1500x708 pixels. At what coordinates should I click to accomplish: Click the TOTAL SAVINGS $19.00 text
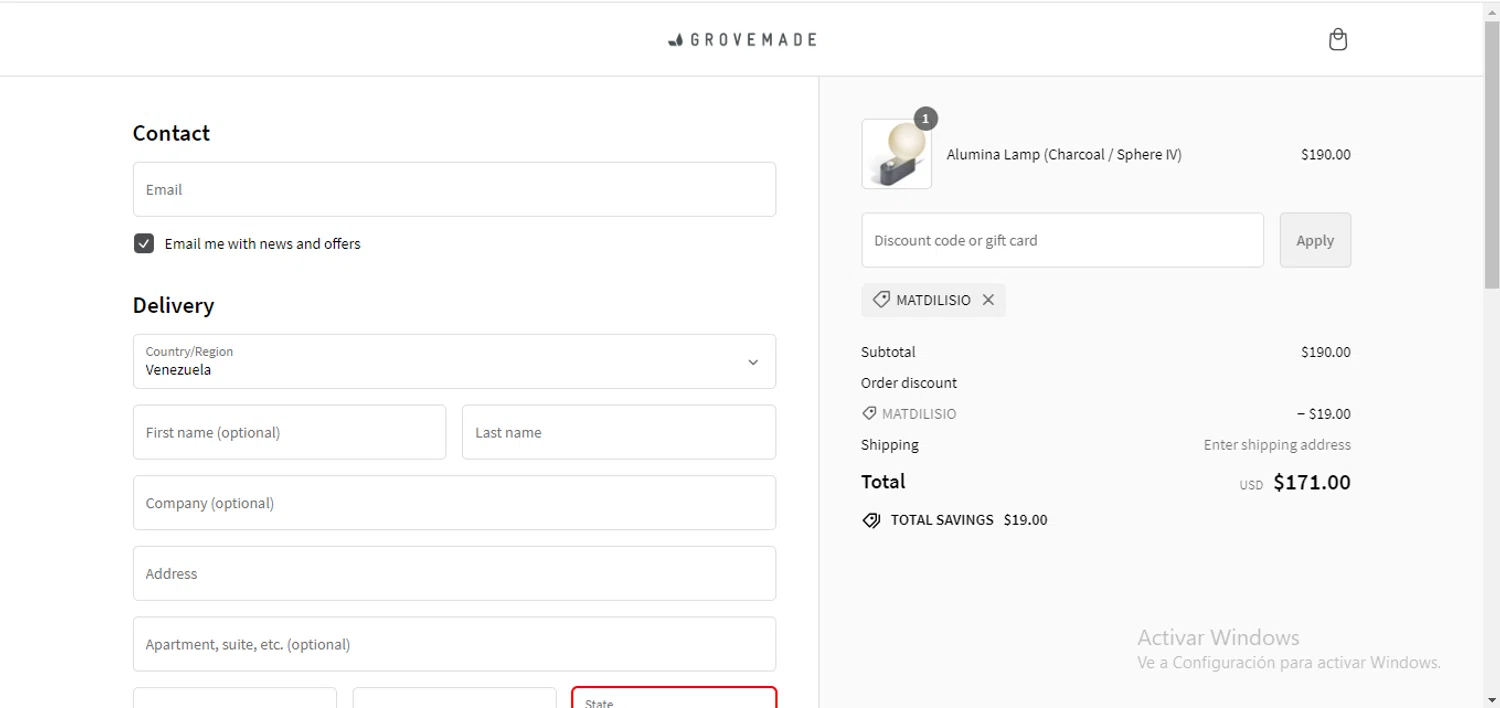[x=969, y=520]
